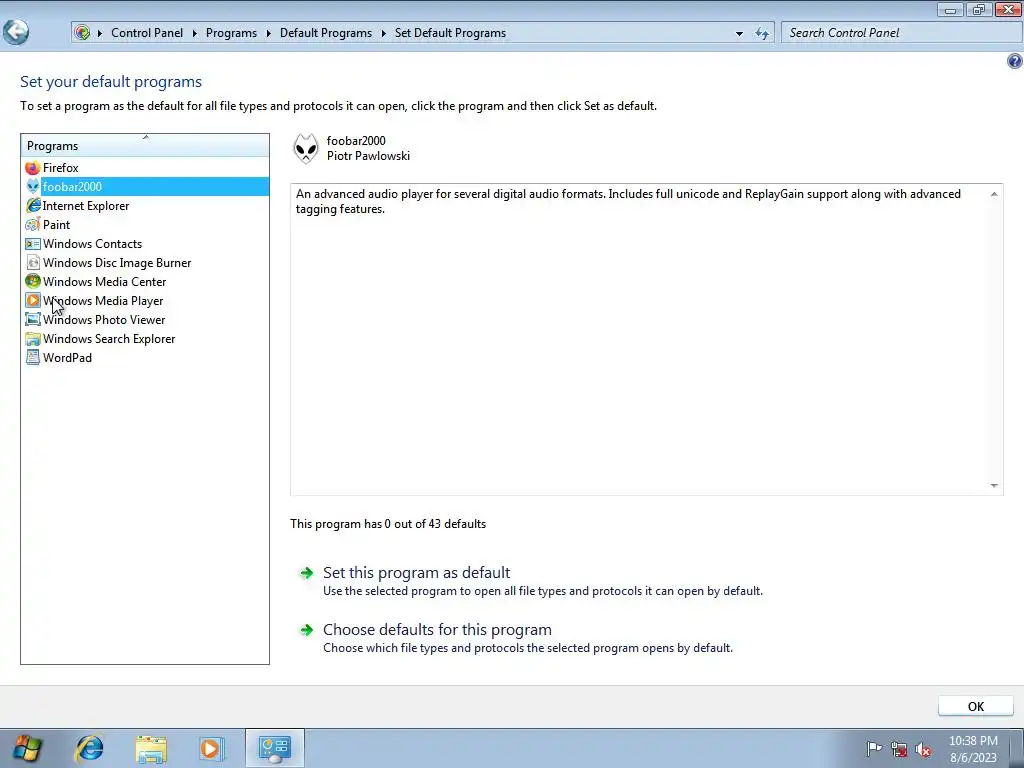Open Help with the blue question mark

[1014, 61]
